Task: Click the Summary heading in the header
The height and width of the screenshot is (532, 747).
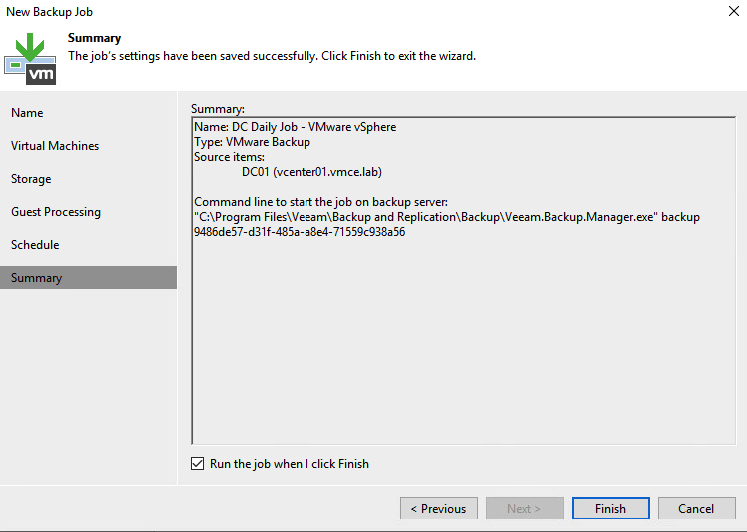Action: (94, 38)
